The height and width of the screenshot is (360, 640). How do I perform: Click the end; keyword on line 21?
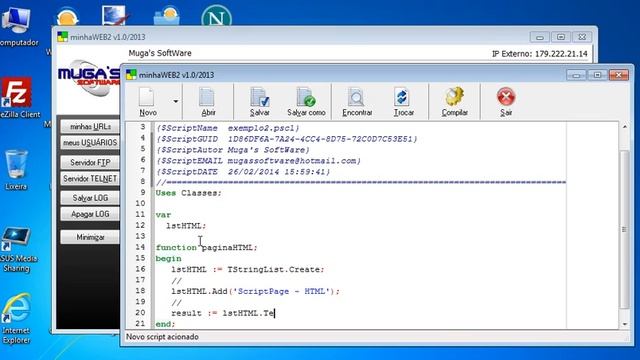(165, 324)
